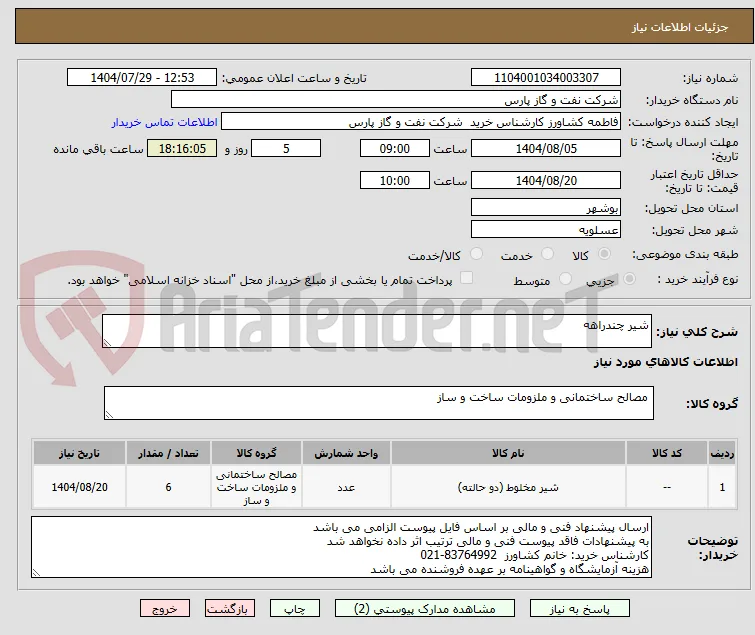The height and width of the screenshot is (635, 755).
Task: Click the page title جزئیات اطلاعات نیاز
Action: [x=680, y=27]
